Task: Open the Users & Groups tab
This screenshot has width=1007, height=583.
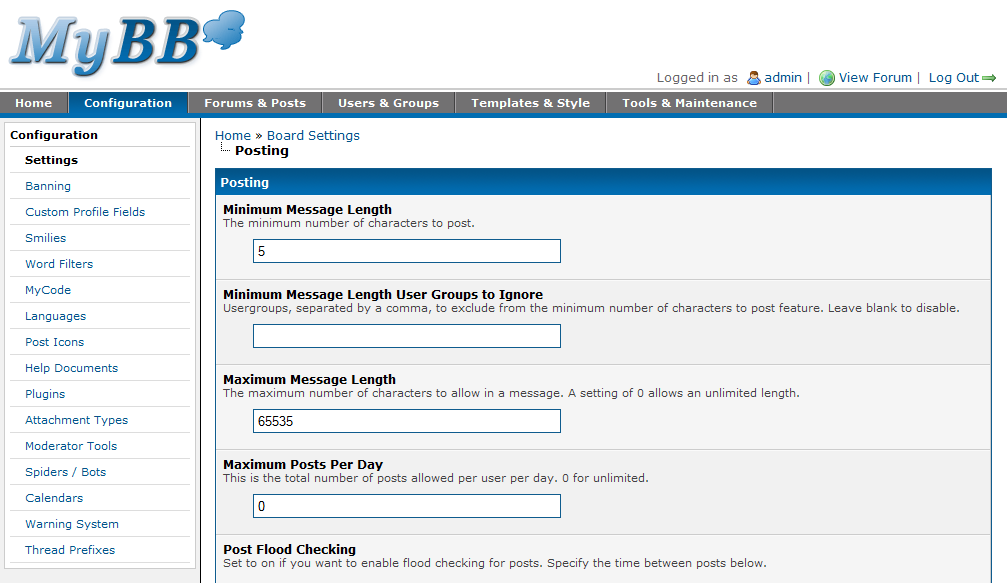Action: (388, 103)
